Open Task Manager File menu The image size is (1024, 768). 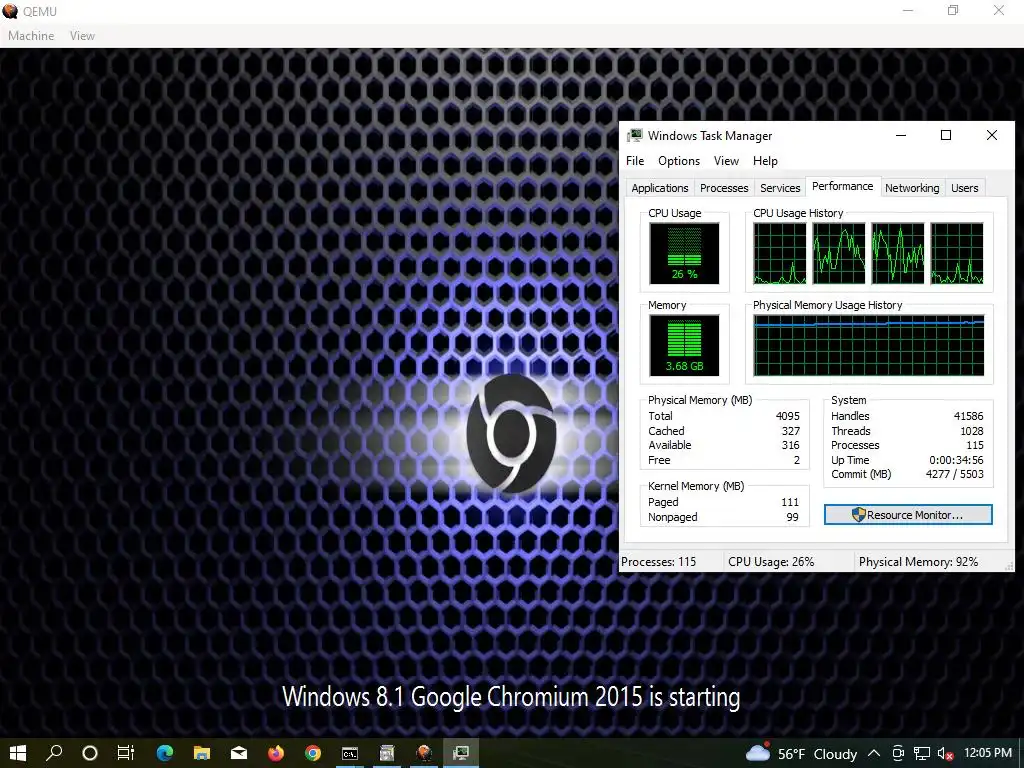click(635, 161)
